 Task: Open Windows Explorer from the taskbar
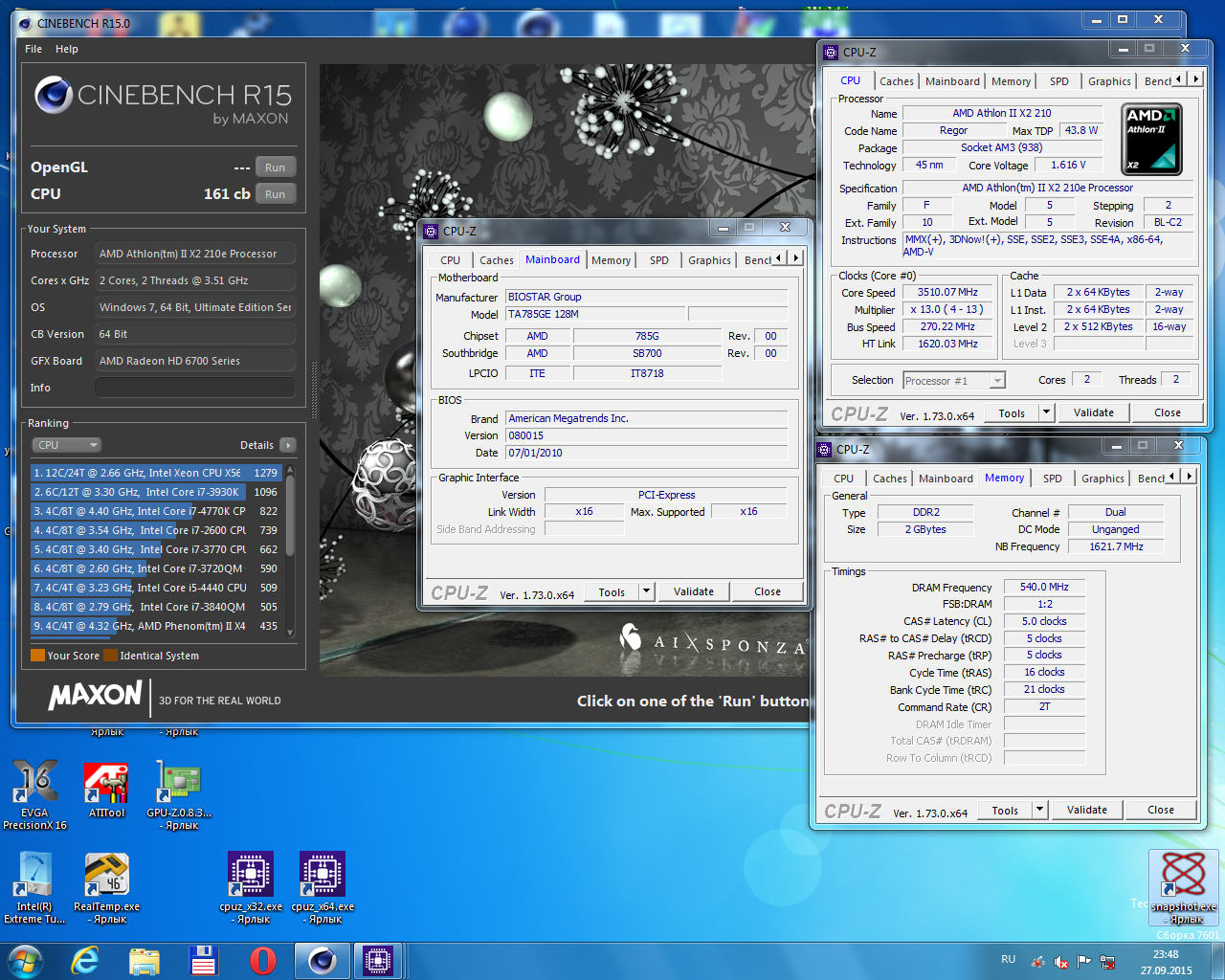point(145,960)
